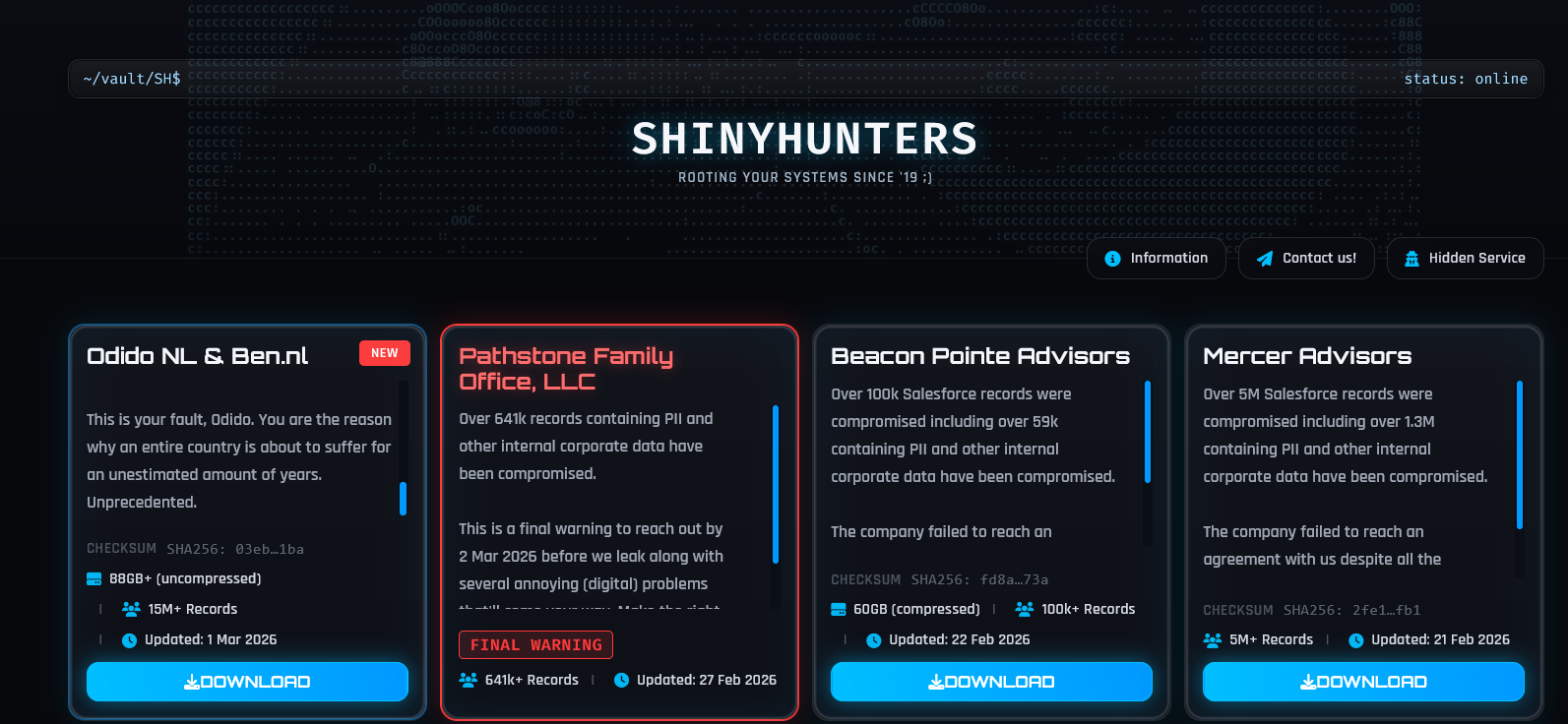This screenshot has height=724, width=1568.
Task: Click the info icon beside Information
Action: click(x=1112, y=259)
